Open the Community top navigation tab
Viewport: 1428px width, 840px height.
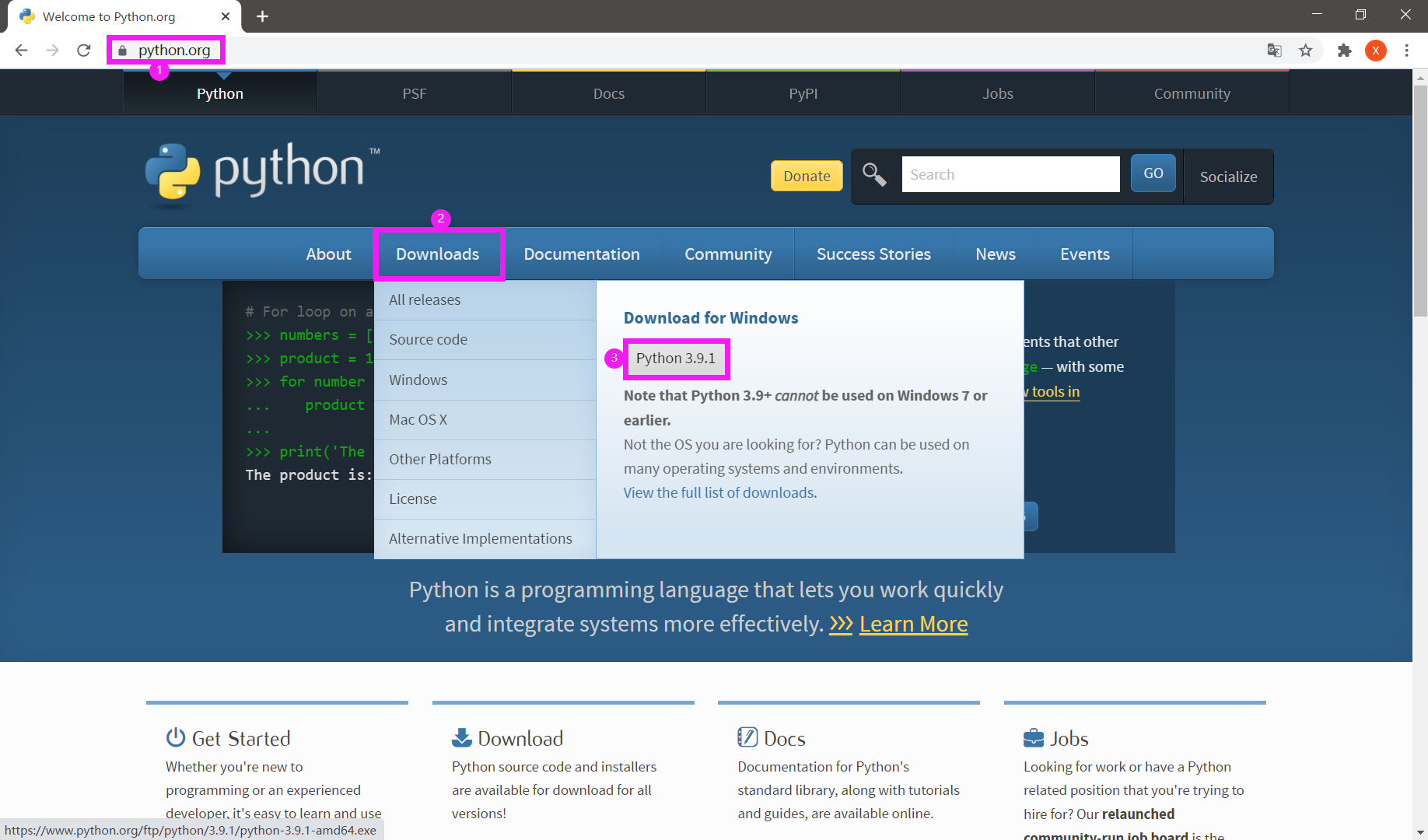pos(1192,93)
